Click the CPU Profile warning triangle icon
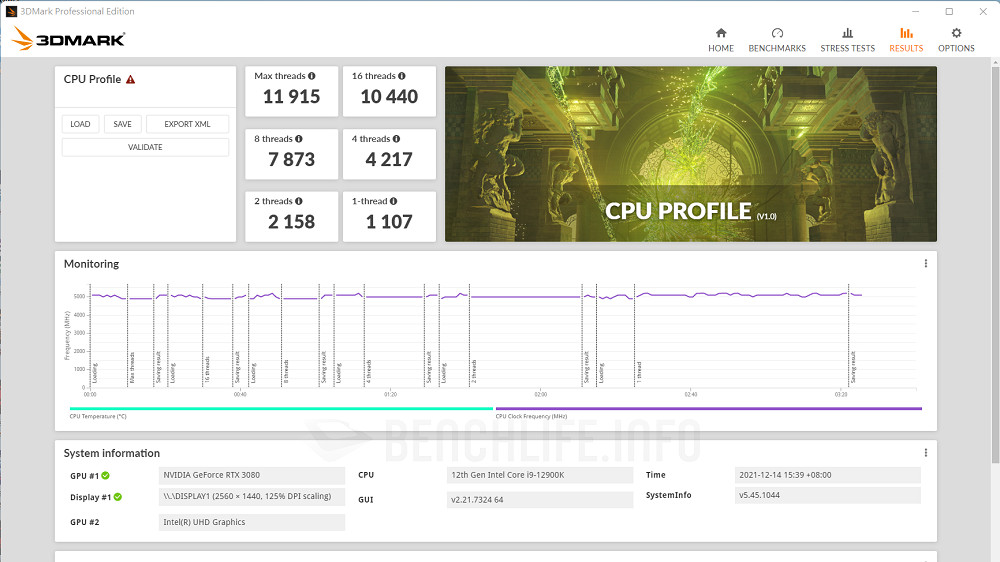Viewport: 1000px width, 562px height. (130, 79)
